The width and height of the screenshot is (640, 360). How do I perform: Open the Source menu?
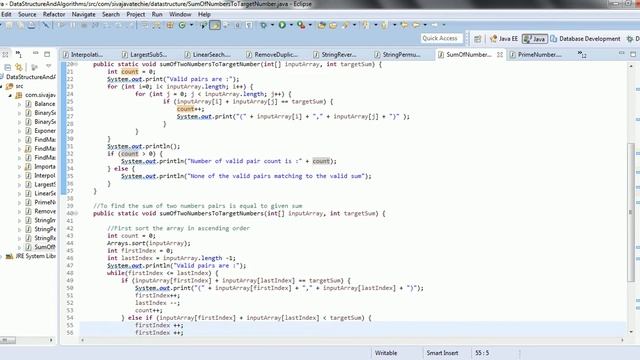coord(27,14)
